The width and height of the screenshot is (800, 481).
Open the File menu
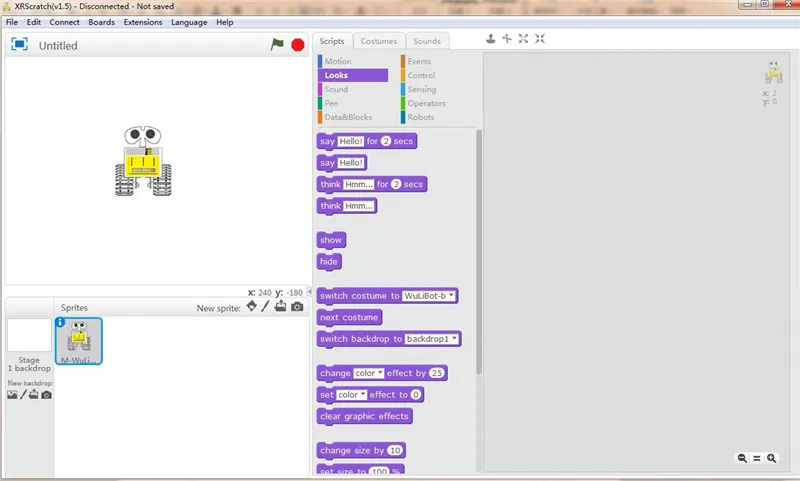12,22
